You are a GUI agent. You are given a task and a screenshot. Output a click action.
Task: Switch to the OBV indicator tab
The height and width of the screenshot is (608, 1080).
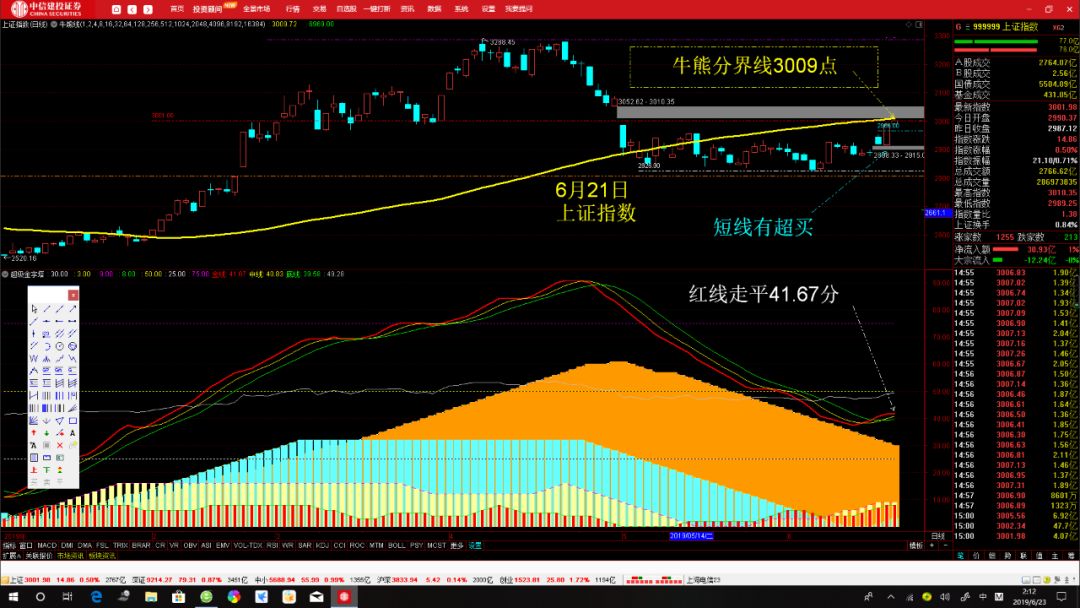pyautogui.click(x=189, y=545)
